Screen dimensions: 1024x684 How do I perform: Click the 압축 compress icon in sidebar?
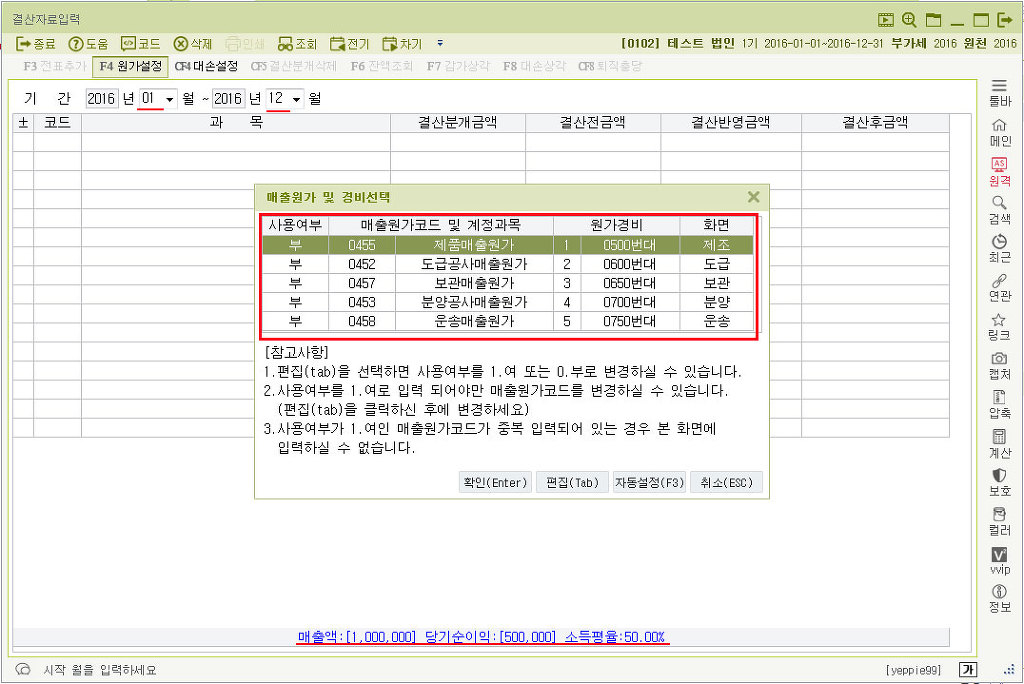pos(999,404)
